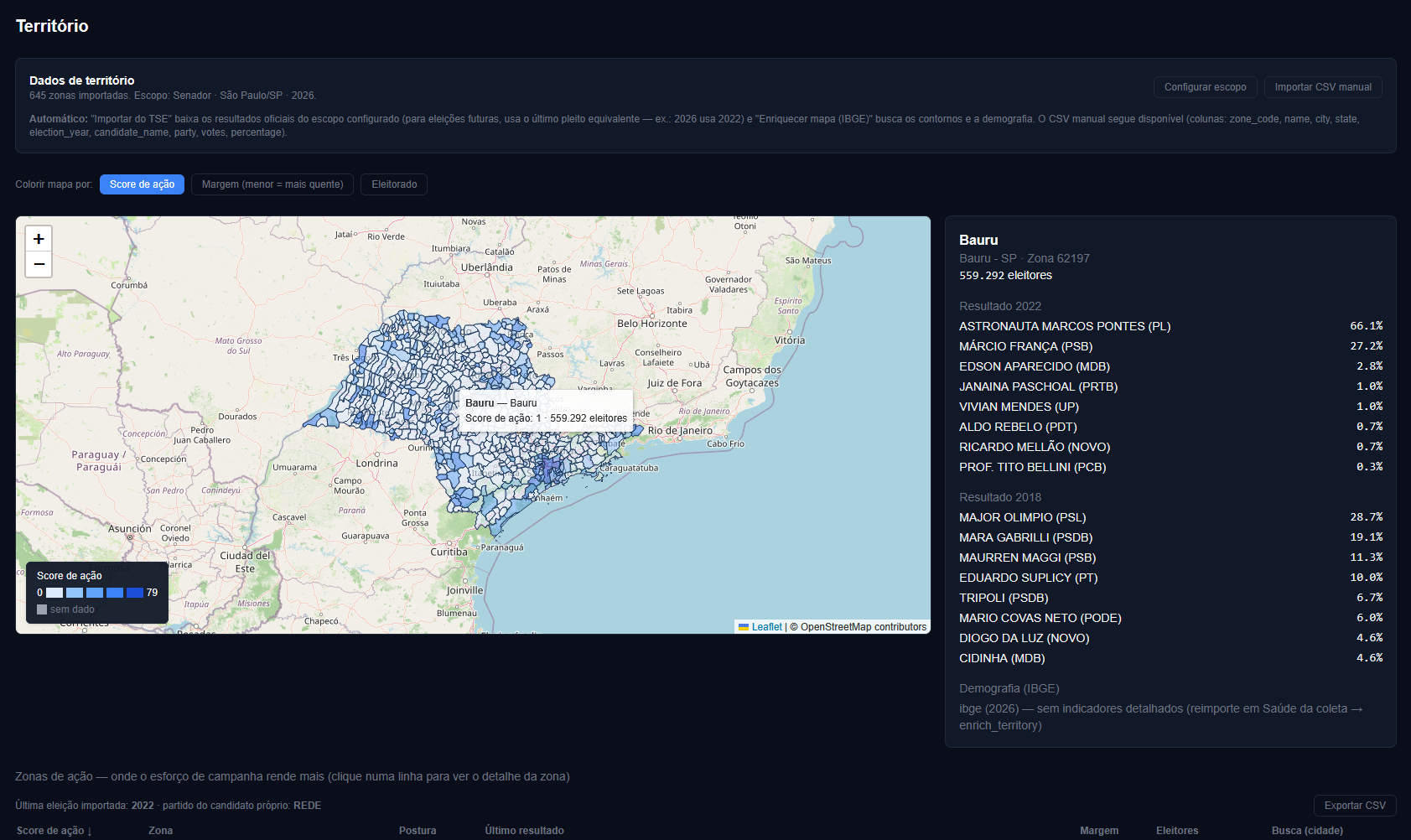Zoom out of the map
Image resolution: width=1411 pixels, height=840 pixels.
coord(39,264)
